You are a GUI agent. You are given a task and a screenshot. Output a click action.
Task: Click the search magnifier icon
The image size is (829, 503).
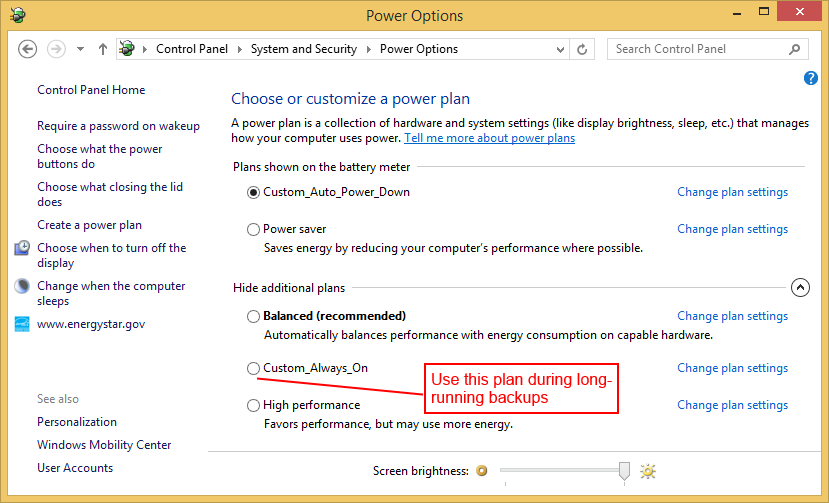coord(795,49)
